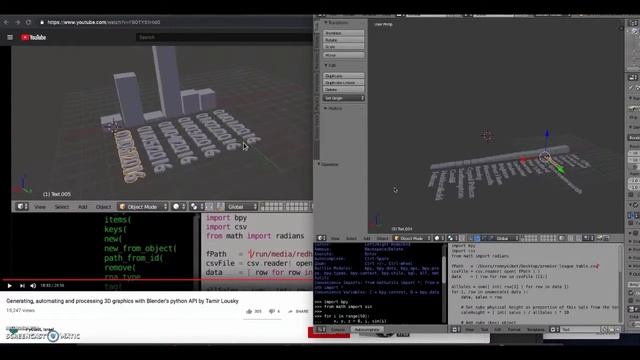
Task: Open the text editor Templates menu
Action: pyautogui.click(x=536, y=329)
